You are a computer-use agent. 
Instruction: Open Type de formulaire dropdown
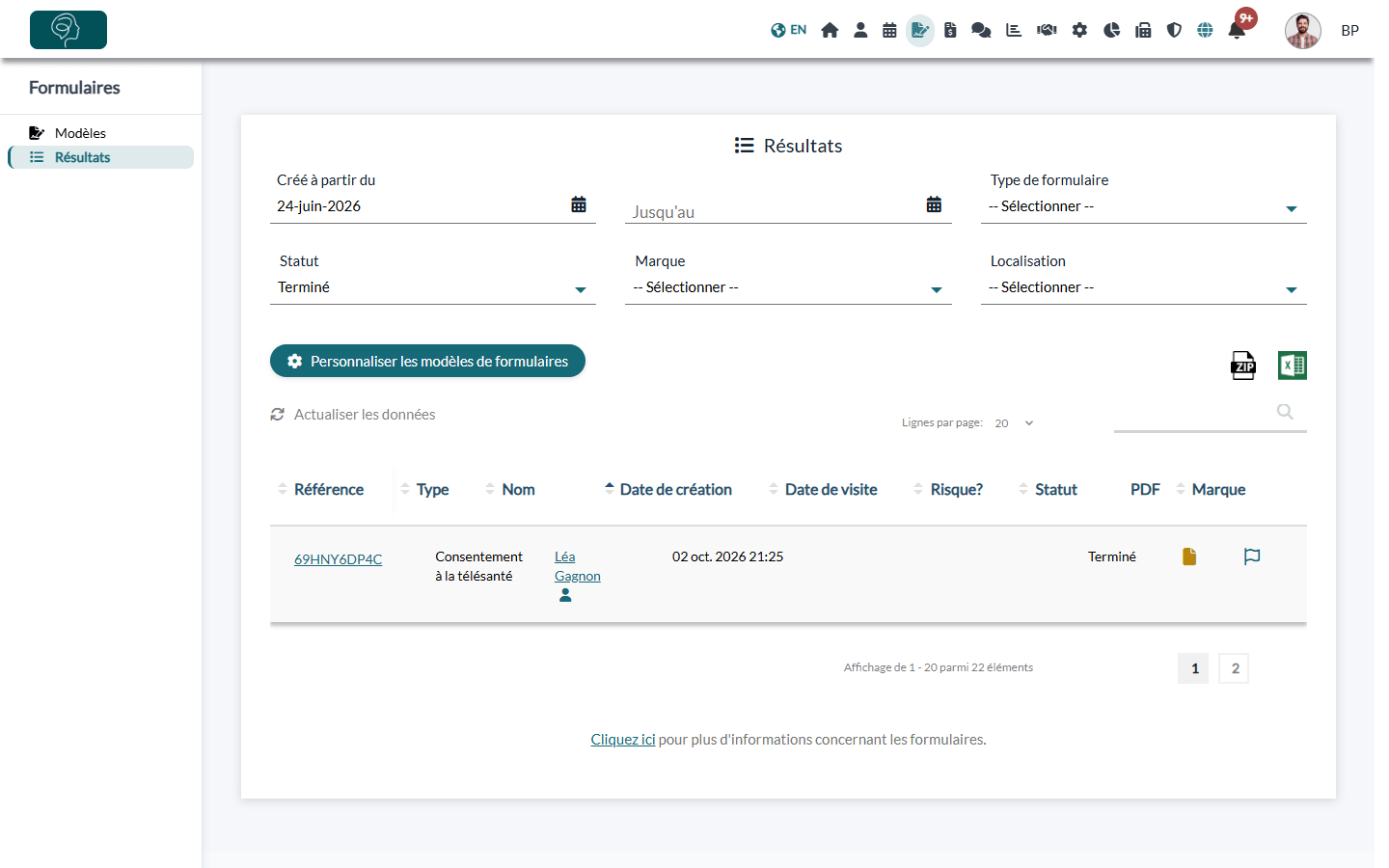[1144, 206]
